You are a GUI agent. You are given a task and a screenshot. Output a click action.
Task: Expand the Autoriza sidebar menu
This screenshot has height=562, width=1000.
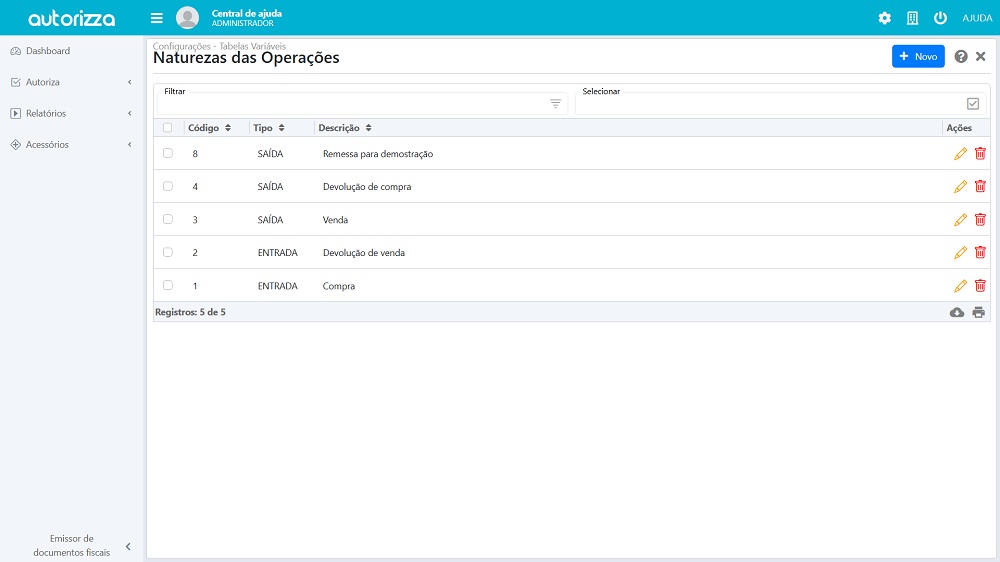pos(70,82)
